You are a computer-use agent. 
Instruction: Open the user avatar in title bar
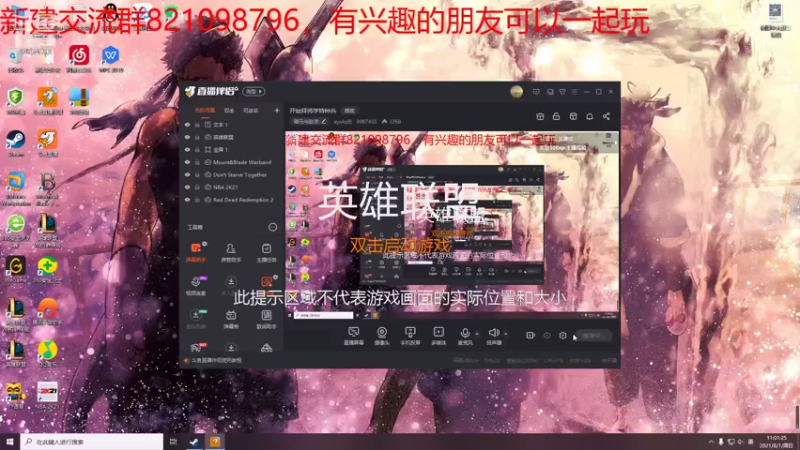click(x=516, y=92)
